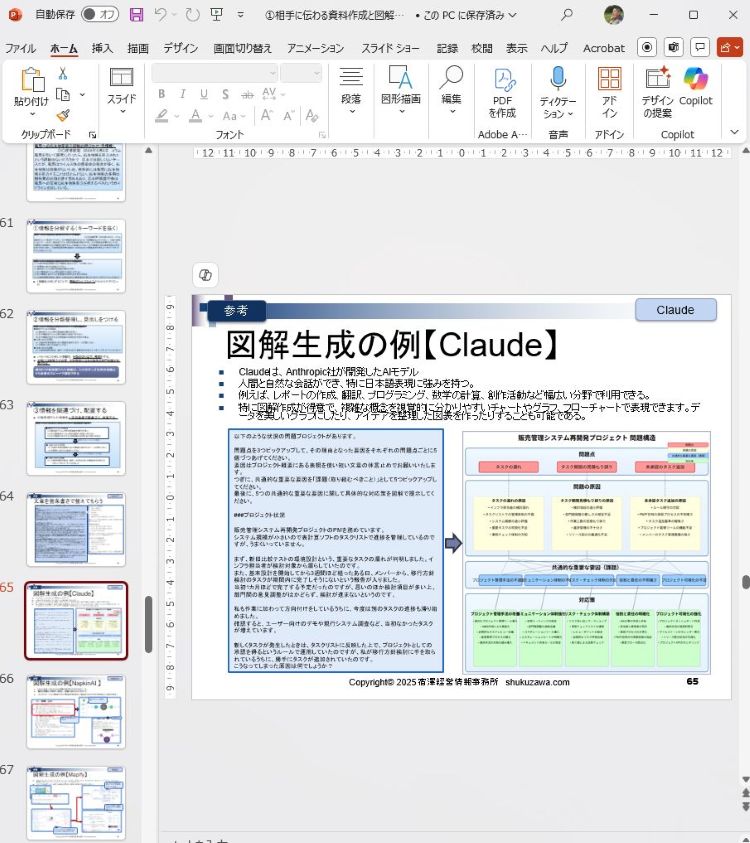Toggle text Shadow formatting

pyautogui.click(x=225, y=94)
